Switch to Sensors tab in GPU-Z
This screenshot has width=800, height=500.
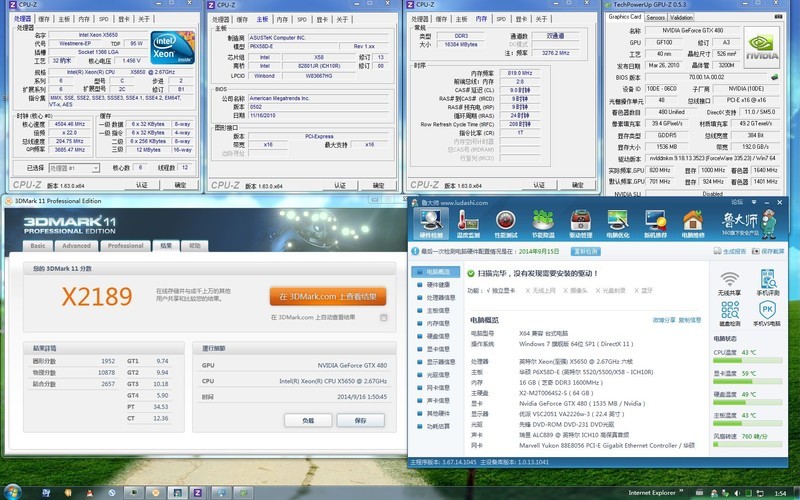(x=655, y=17)
